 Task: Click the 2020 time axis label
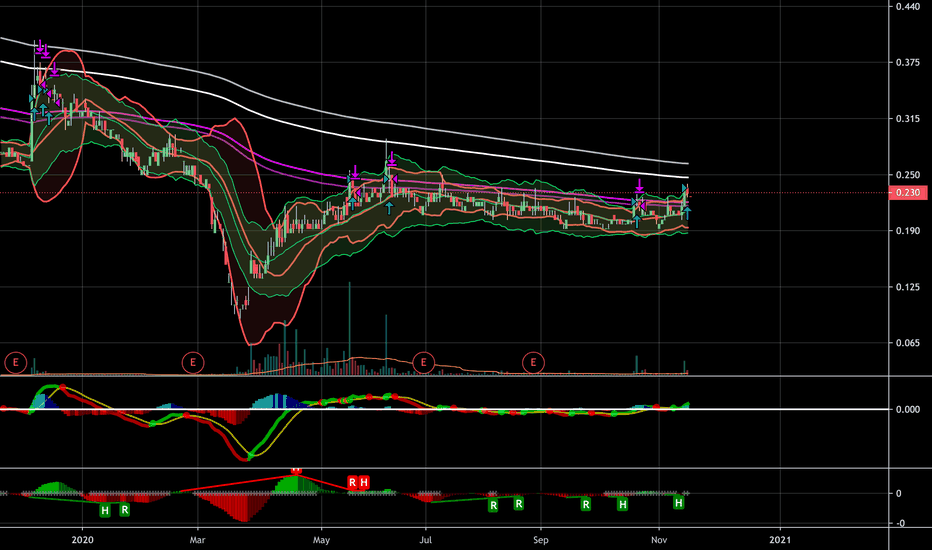[83, 540]
